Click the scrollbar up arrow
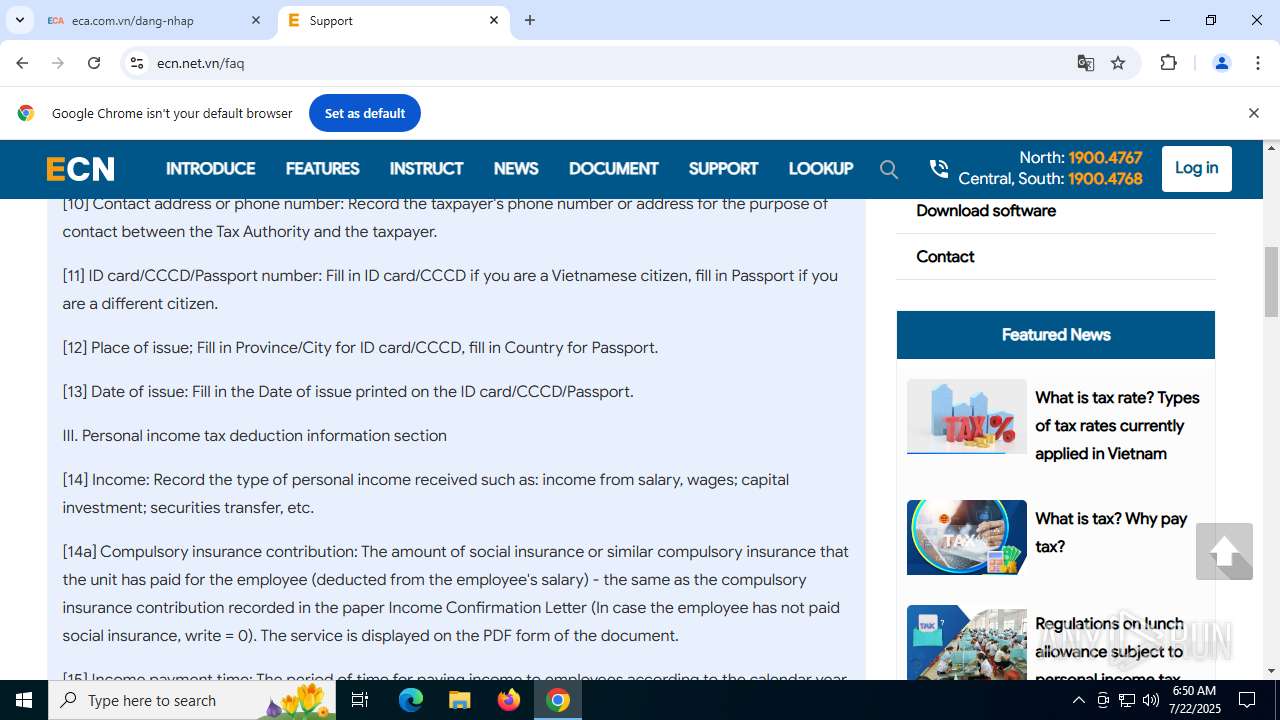This screenshot has width=1280, height=720. pyautogui.click(x=1271, y=148)
